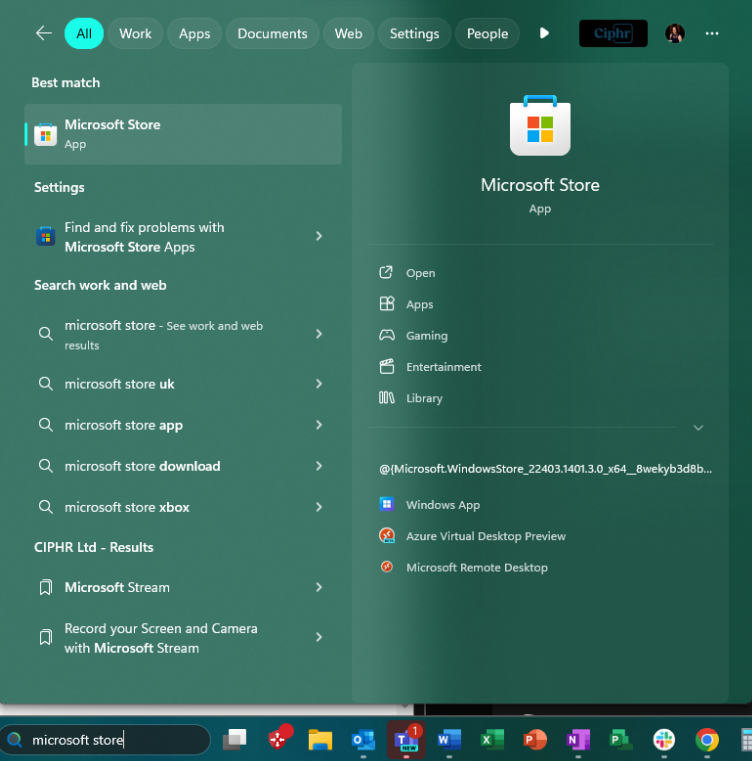Screen dimensions: 752x761
Task: Expand the 'microsoft store xbox' chevron
Action: tap(319, 507)
